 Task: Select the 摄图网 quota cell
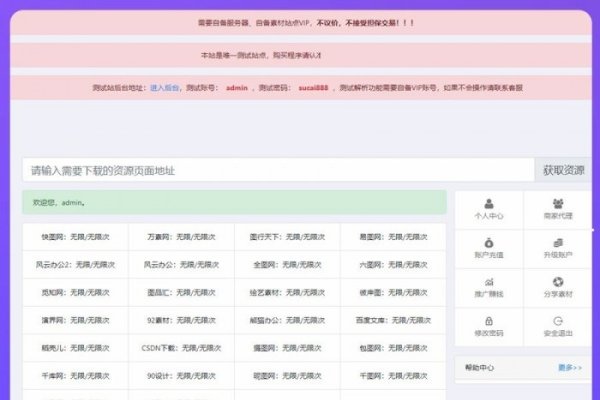point(287,348)
